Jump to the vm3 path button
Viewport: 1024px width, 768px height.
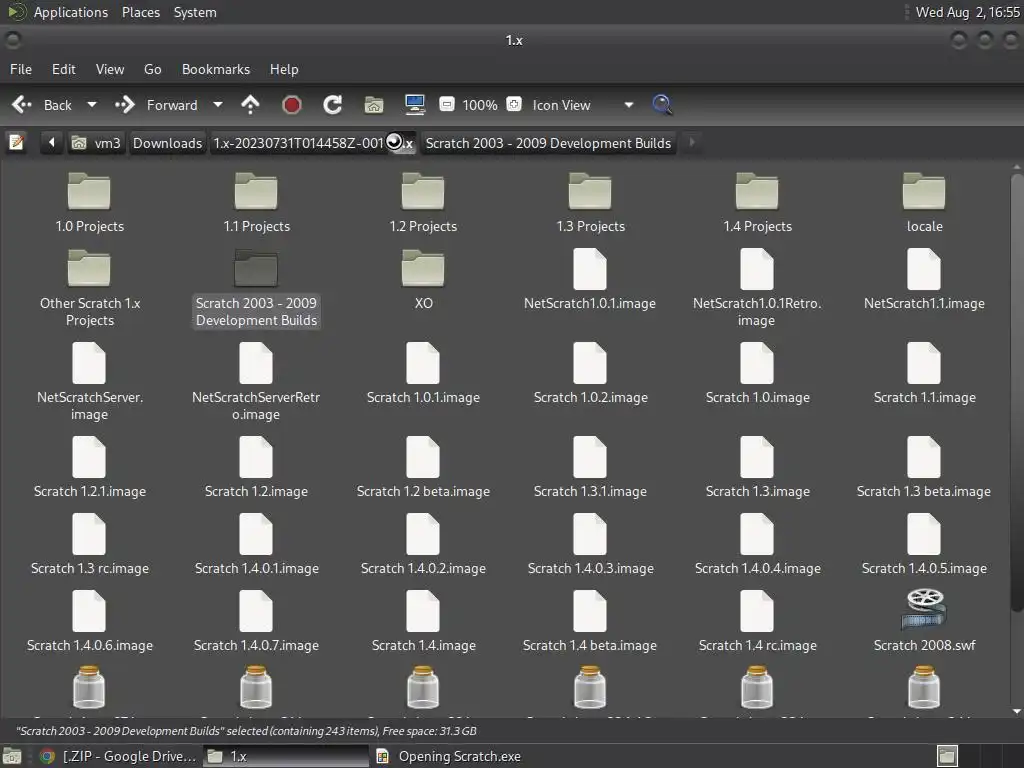(96, 143)
